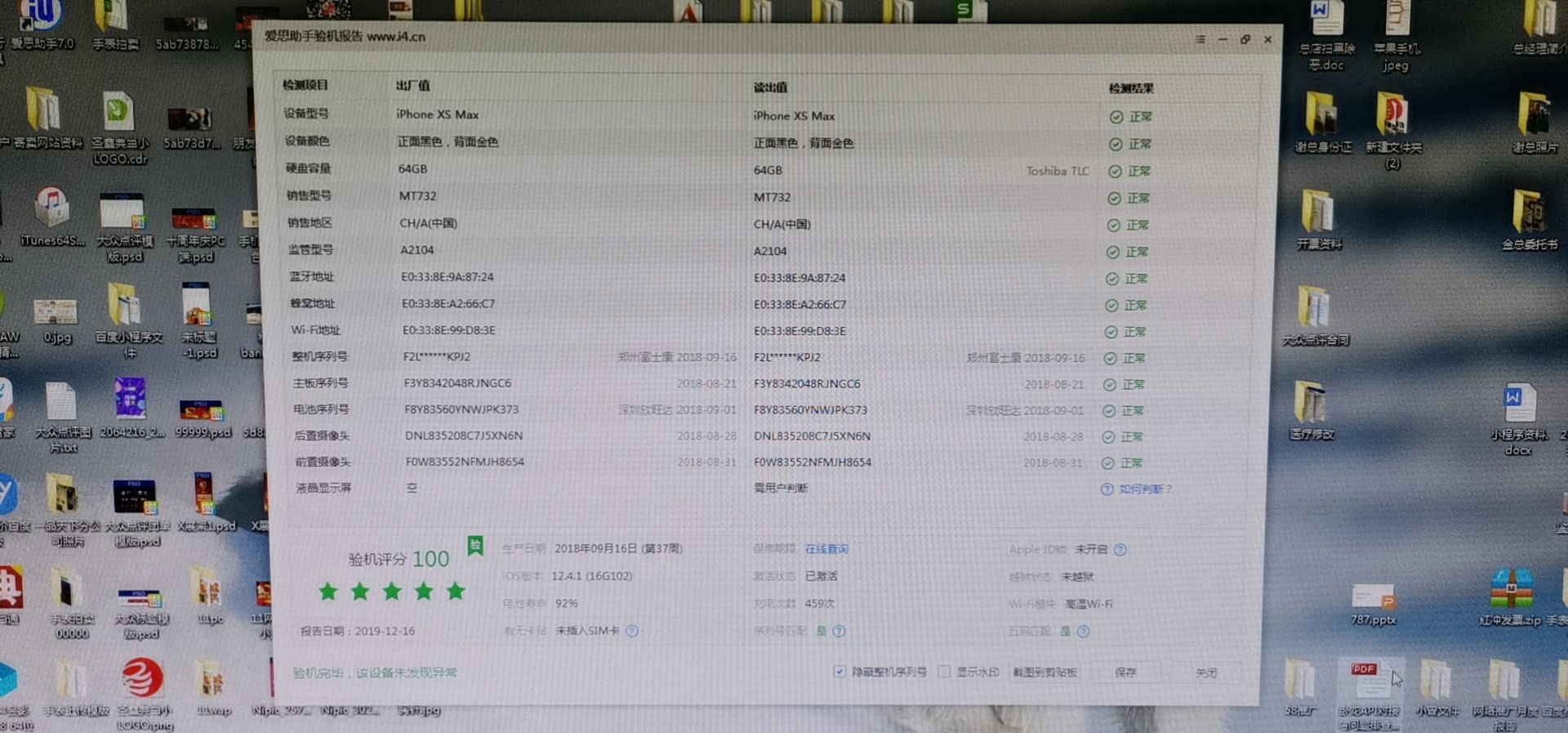Screen dimensions: 1568x733
Task: Click help icon next to 未插入SIM卡
Action: coord(631,631)
